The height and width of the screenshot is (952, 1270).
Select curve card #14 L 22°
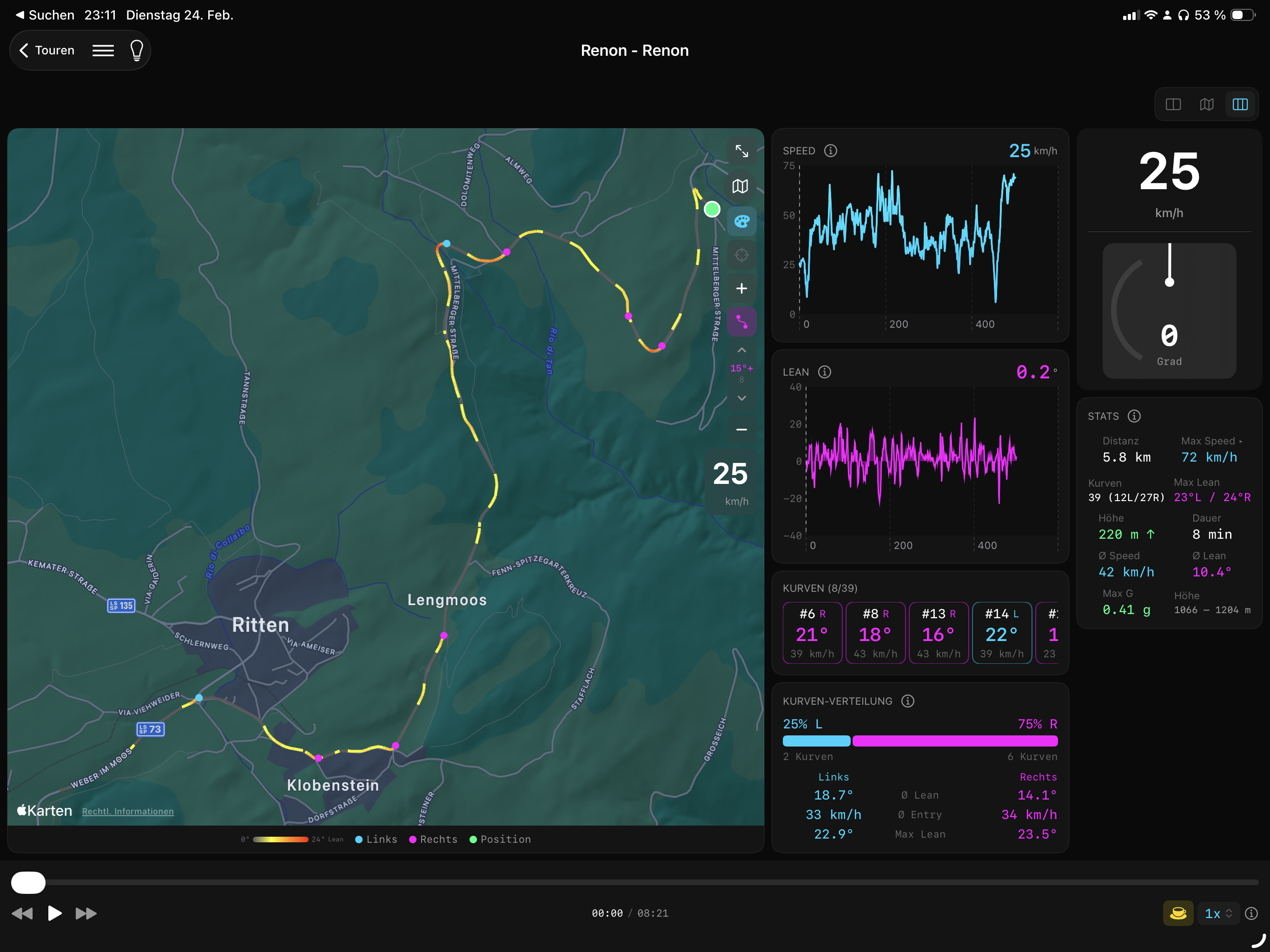pos(1001,633)
